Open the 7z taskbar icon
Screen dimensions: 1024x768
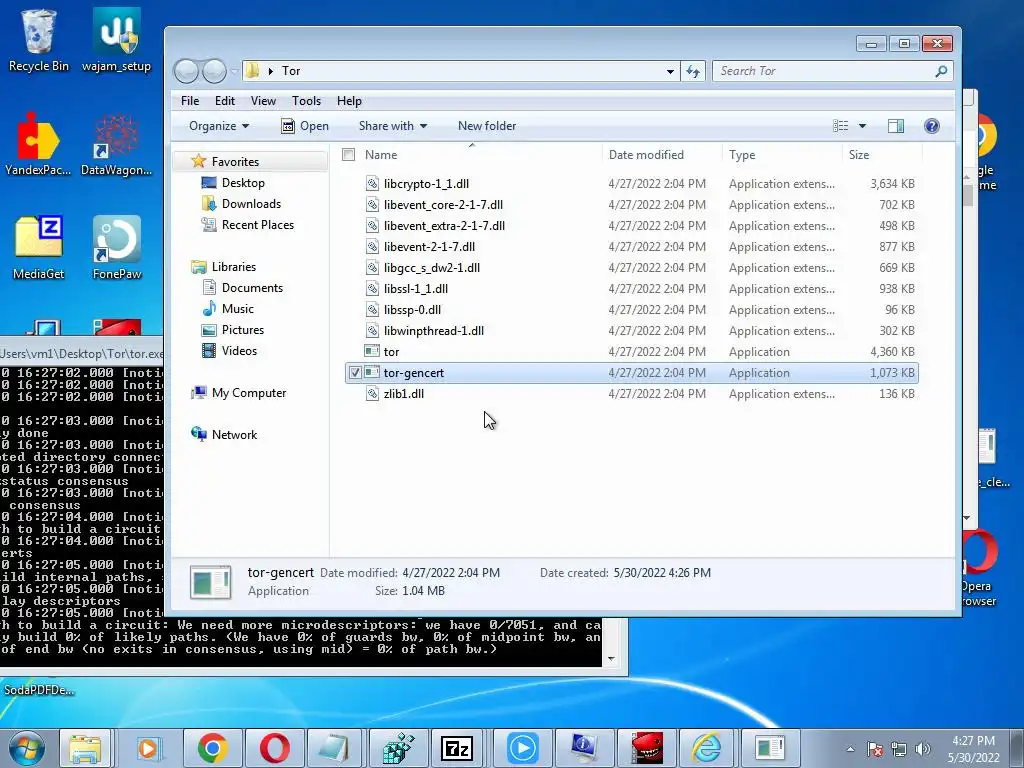pos(457,748)
